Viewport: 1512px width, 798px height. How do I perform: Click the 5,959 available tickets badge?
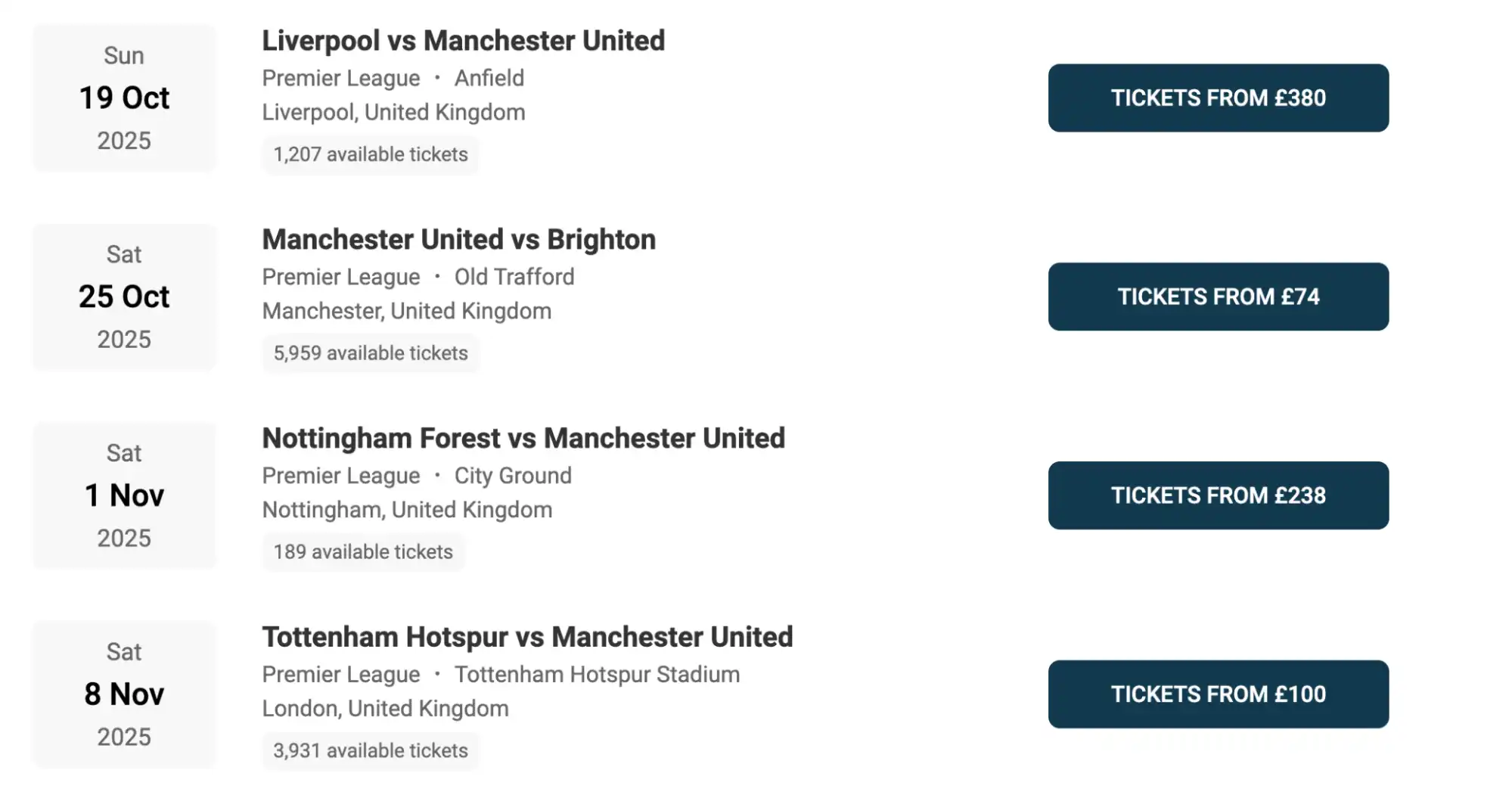click(371, 352)
